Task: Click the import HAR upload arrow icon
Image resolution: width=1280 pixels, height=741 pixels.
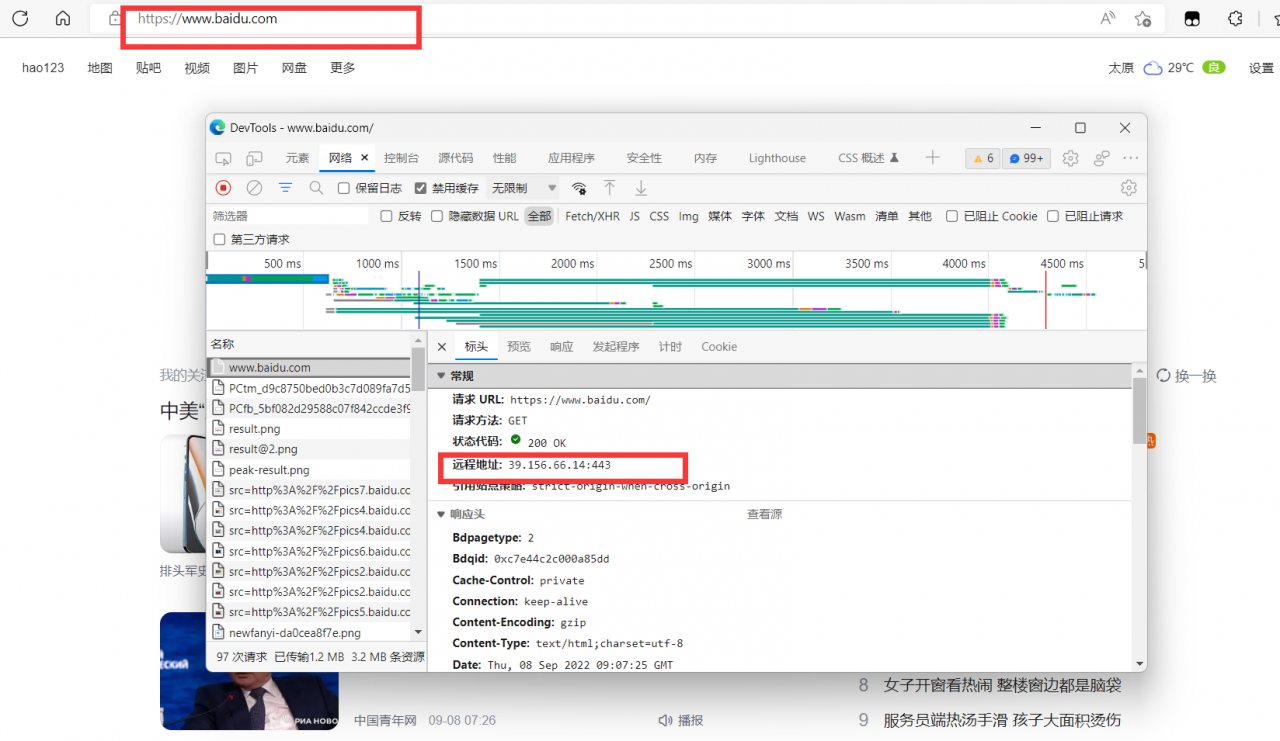Action: pos(609,188)
